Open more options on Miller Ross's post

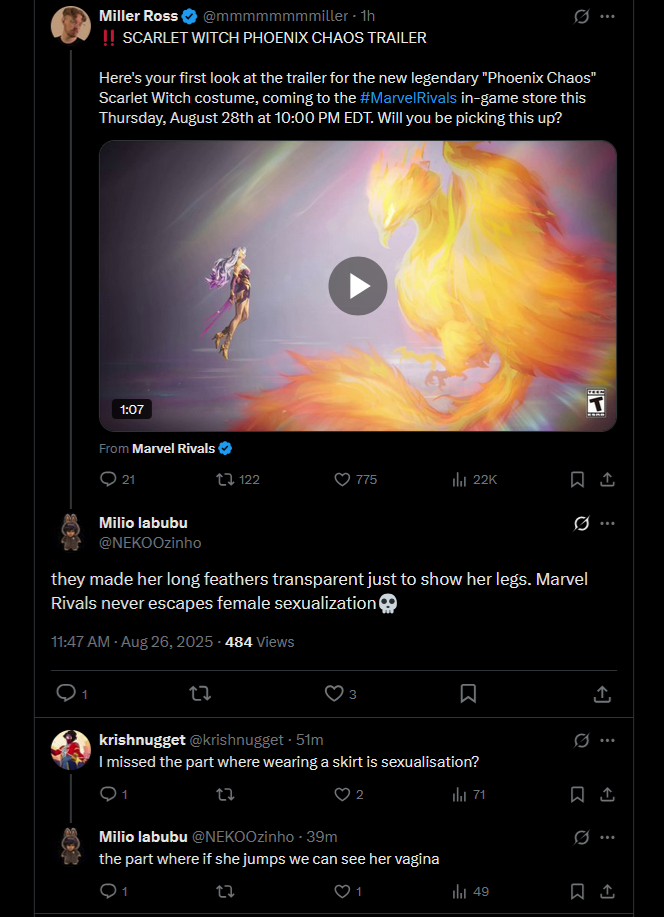tap(607, 16)
